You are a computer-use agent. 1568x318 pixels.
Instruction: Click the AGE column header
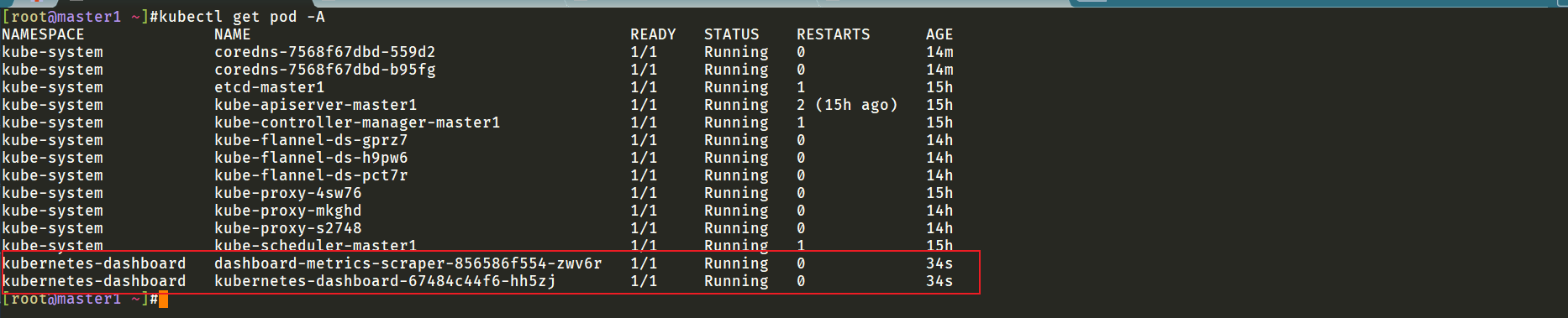[x=939, y=34]
